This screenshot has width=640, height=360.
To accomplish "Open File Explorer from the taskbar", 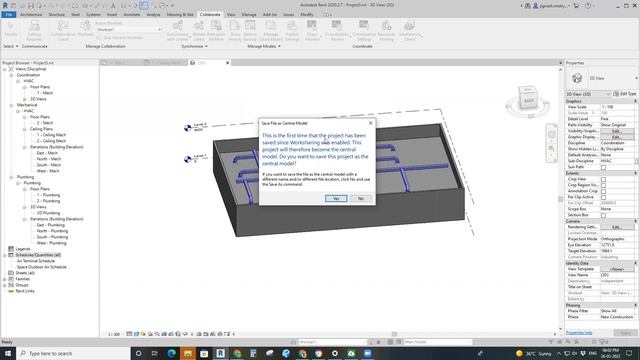I will [188, 353].
